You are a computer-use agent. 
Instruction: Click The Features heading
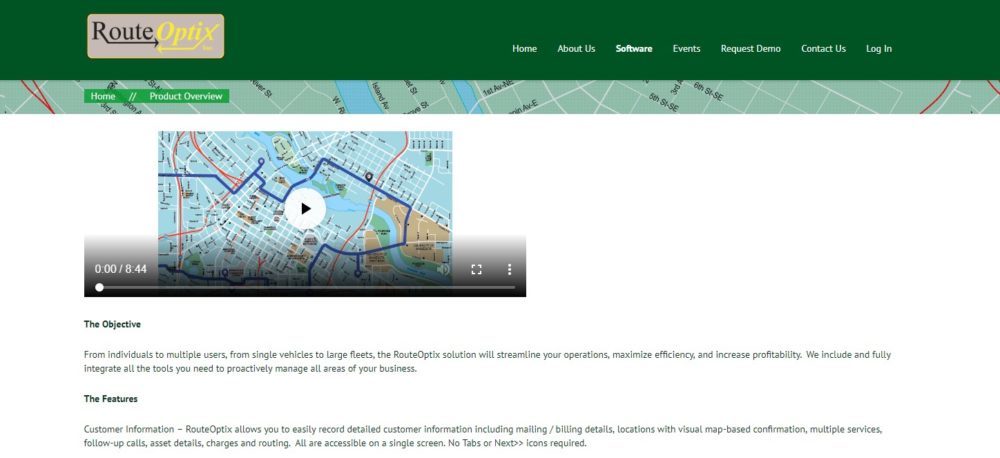click(111, 399)
